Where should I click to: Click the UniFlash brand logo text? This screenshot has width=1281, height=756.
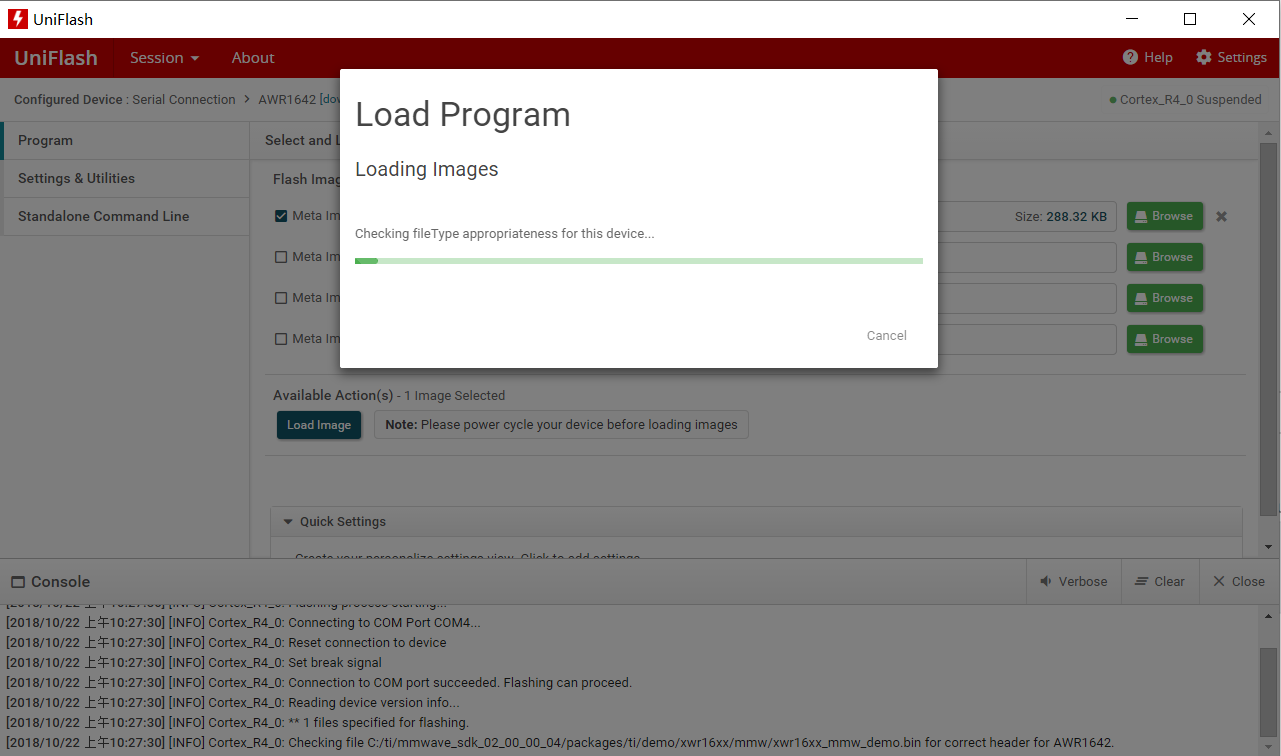tap(56, 58)
